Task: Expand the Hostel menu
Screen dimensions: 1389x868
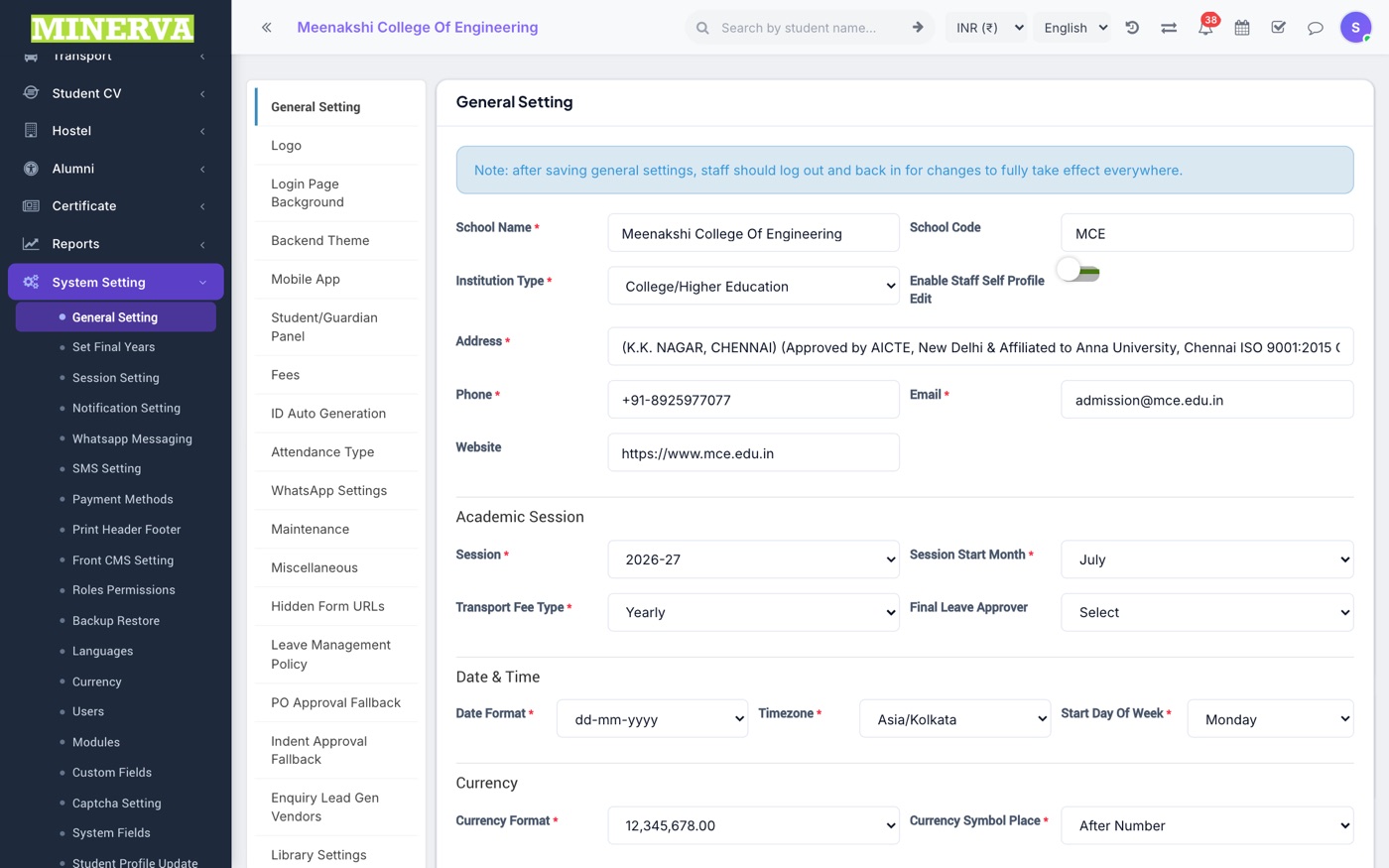Action: point(202,131)
